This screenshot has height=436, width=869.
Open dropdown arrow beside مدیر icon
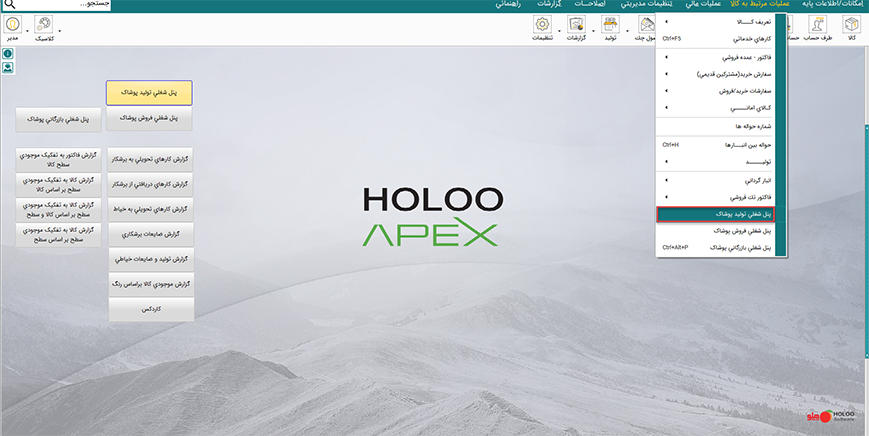click(27, 30)
